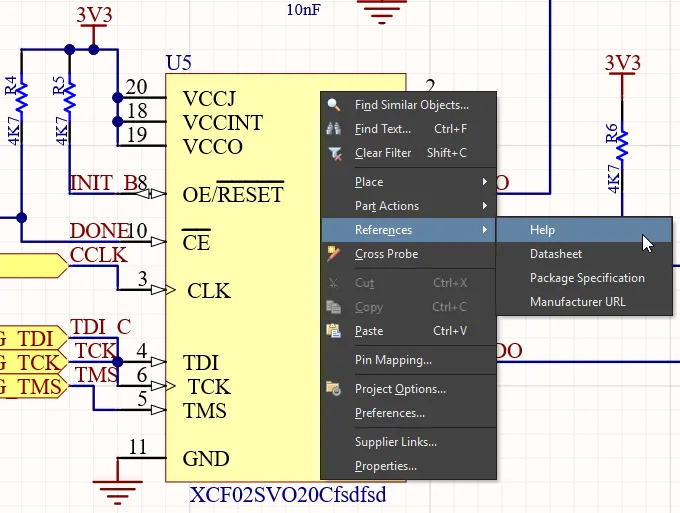
Task: Click the OE/RESET pin name
Action: click(x=233, y=193)
